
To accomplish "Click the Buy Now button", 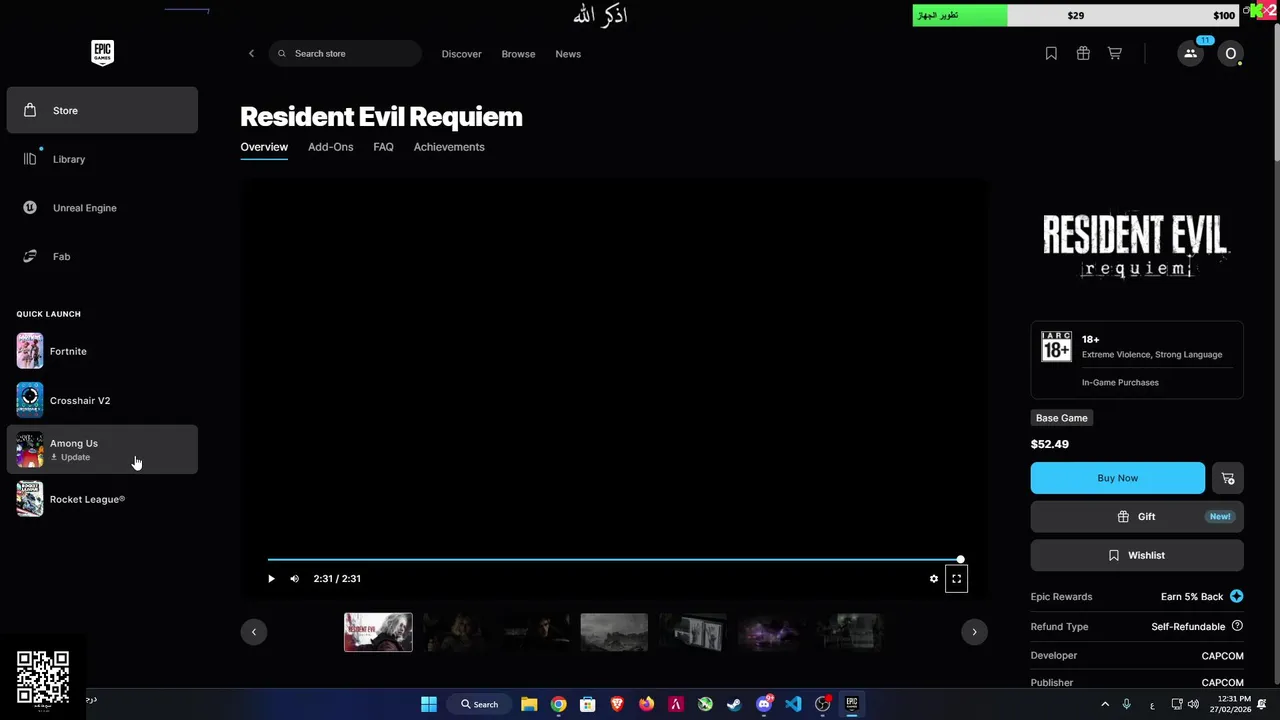I will [1118, 478].
